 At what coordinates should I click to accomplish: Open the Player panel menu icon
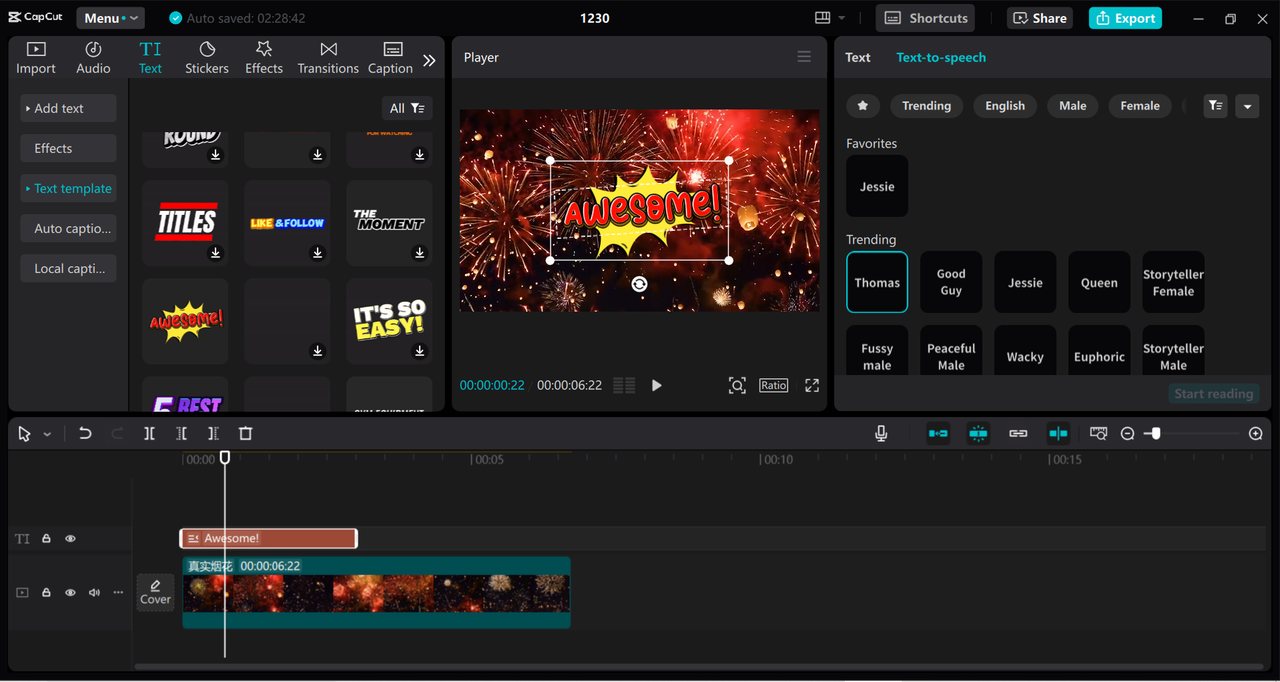[x=804, y=57]
